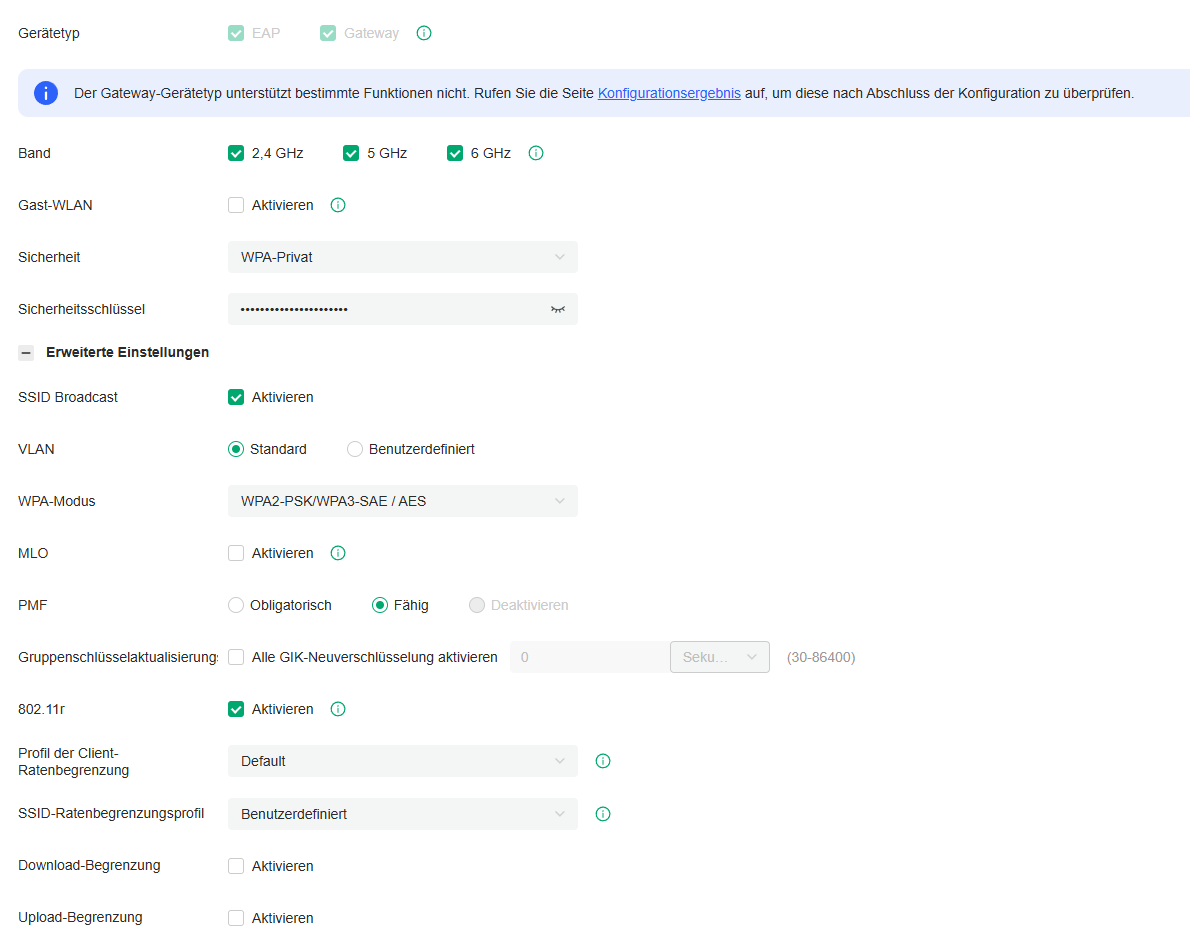
Task: Disable the 2,4 GHz band checkbox
Action: [x=236, y=153]
